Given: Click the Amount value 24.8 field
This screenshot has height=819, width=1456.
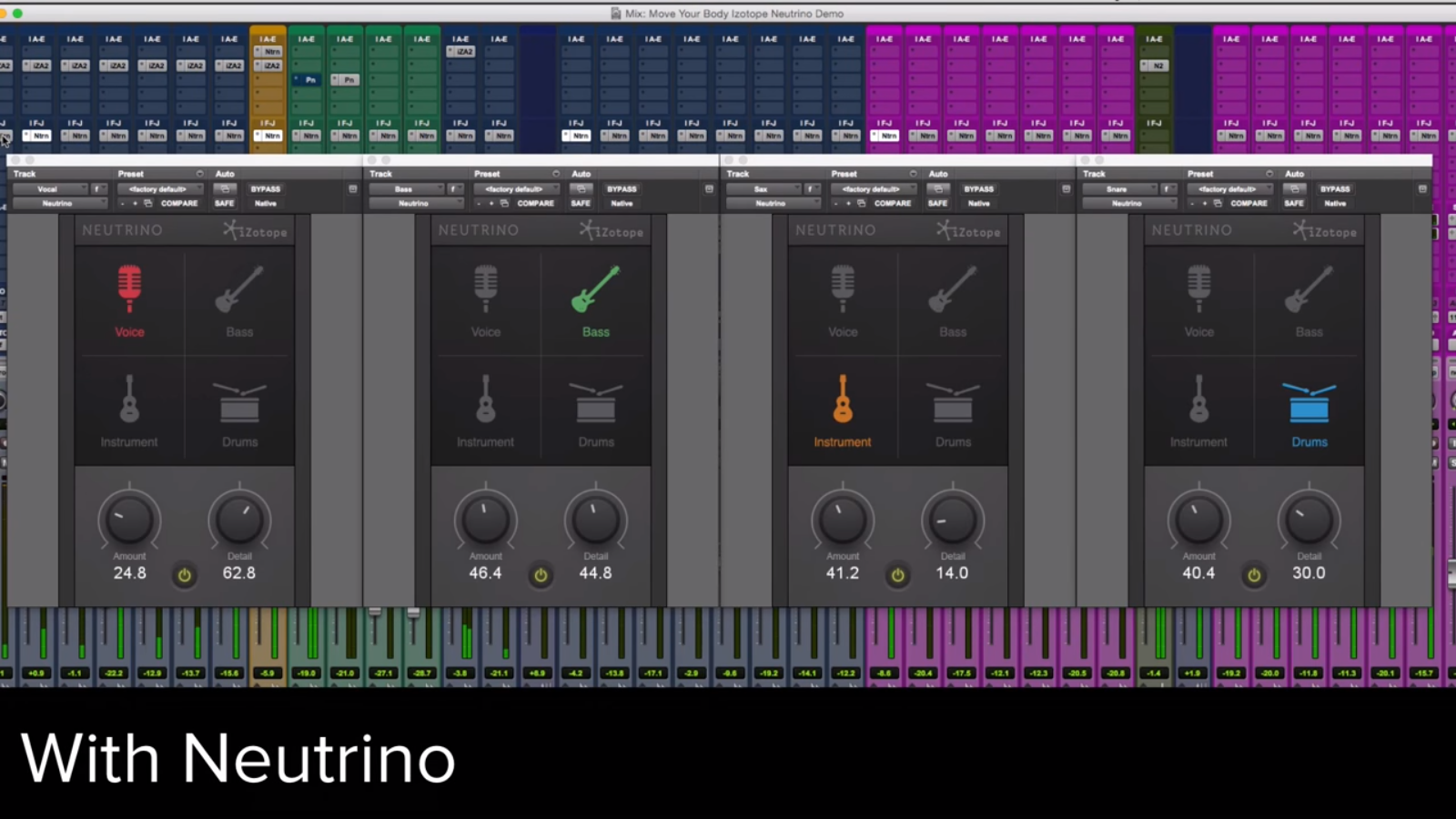Looking at the screenshot, I should pos(129,573).
